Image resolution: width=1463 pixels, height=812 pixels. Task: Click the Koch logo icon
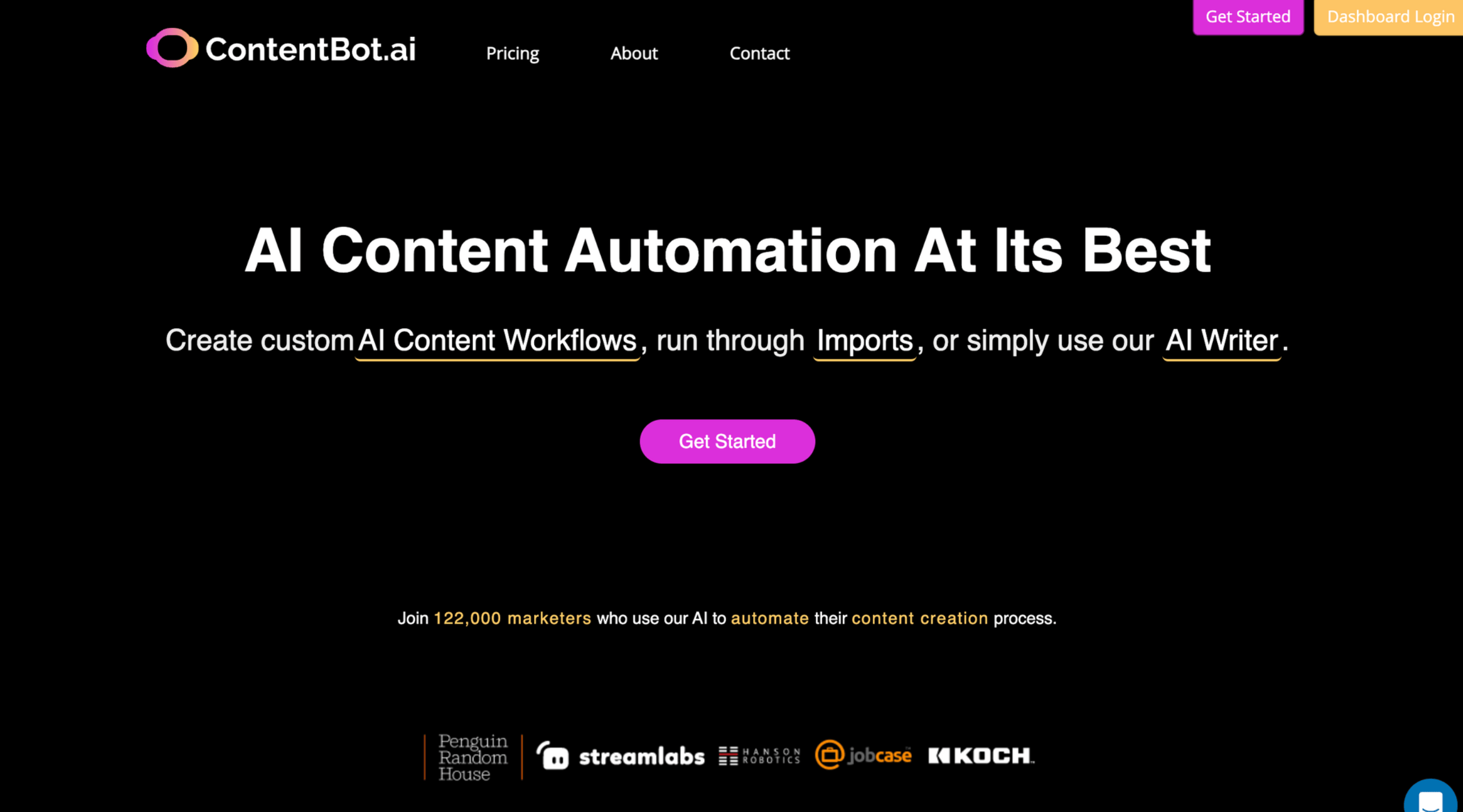pyautogui.click(x=980, y=755)
